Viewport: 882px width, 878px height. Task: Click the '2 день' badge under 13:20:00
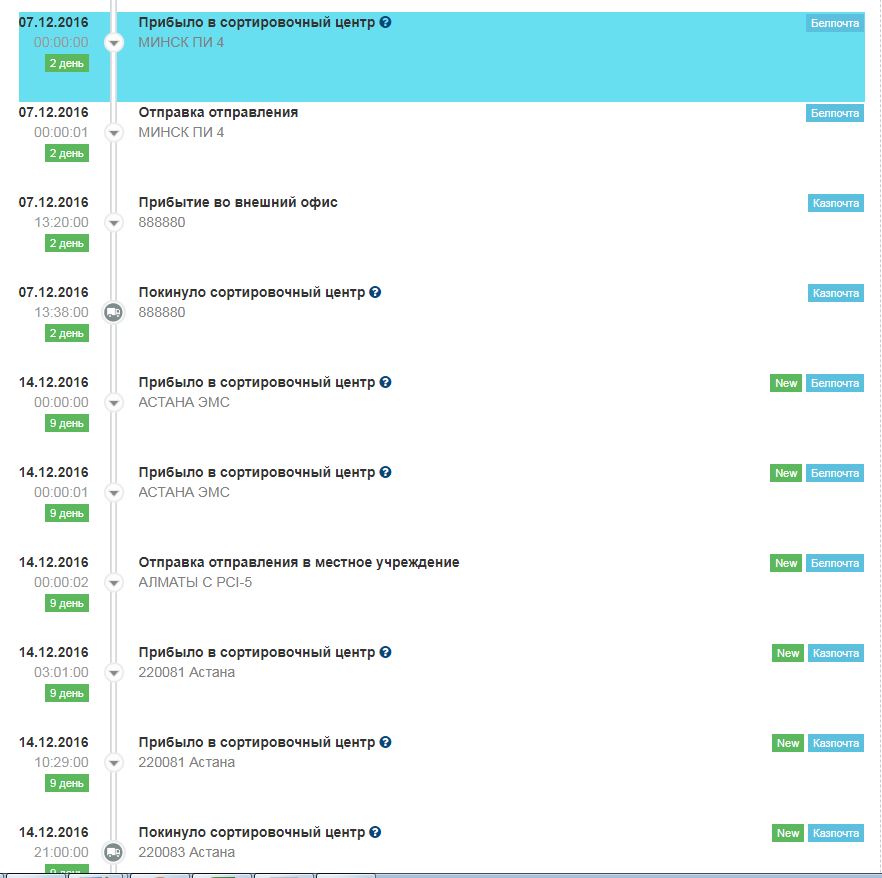tap(66, 243)
